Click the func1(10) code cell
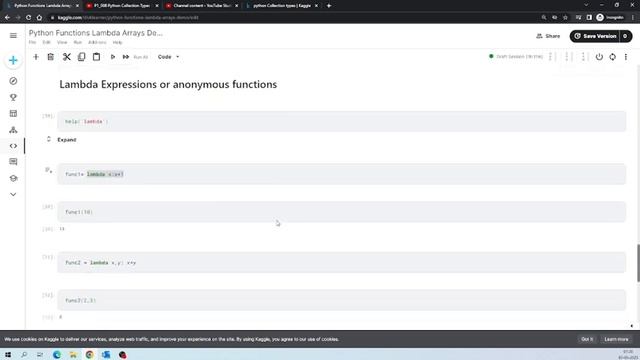Screen dimensions: 640x360 (342, 212)
